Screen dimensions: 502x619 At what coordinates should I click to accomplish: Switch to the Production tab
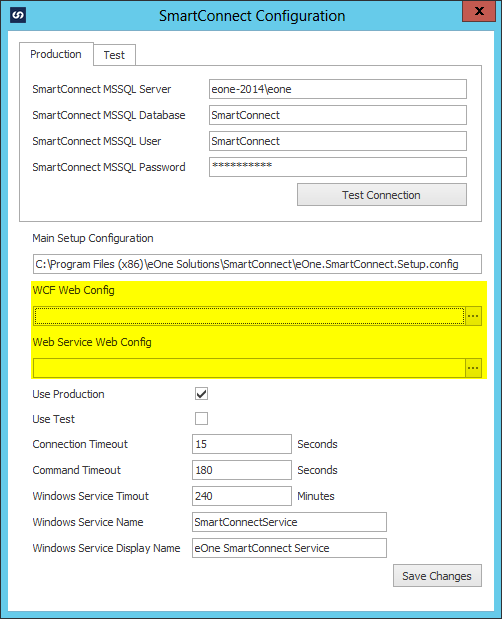[56, 54]
